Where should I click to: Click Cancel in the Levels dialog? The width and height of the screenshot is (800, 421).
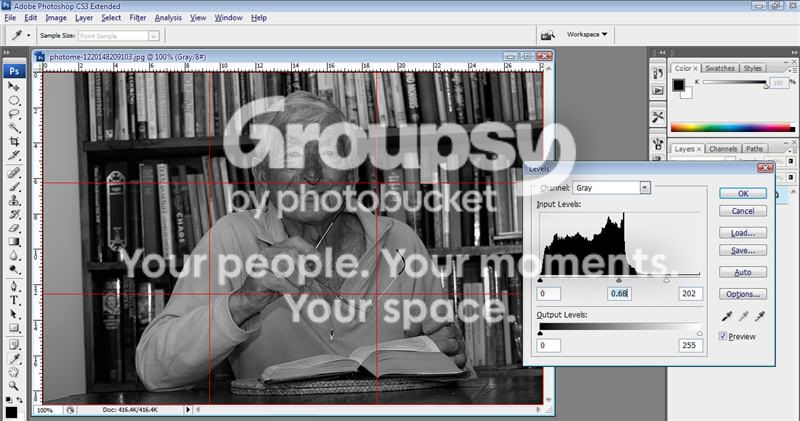pyautogui.click(x=743, y=211)
